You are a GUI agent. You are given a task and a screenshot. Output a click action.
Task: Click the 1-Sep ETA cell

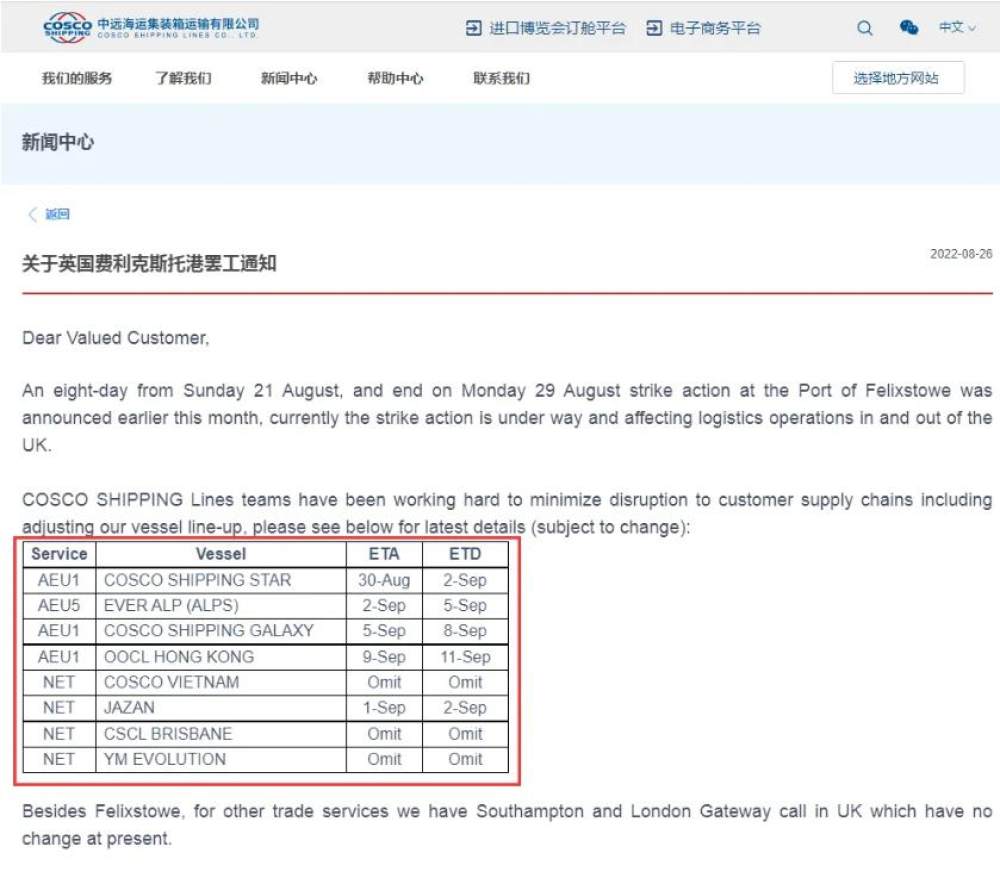pyautogui.click(x=384, y=708)
